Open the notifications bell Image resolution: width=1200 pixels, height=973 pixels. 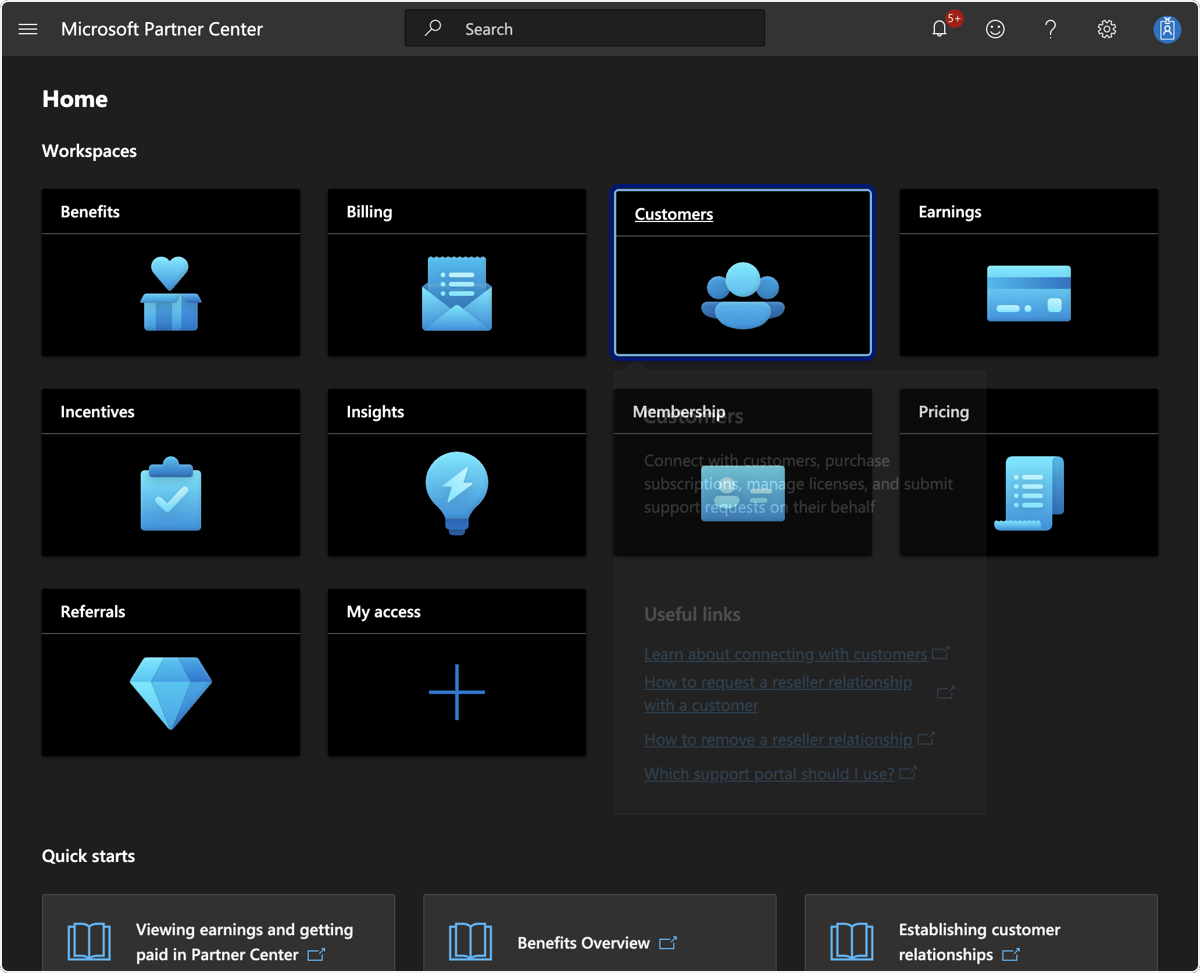pyautogui.click(x=939, y=29)
